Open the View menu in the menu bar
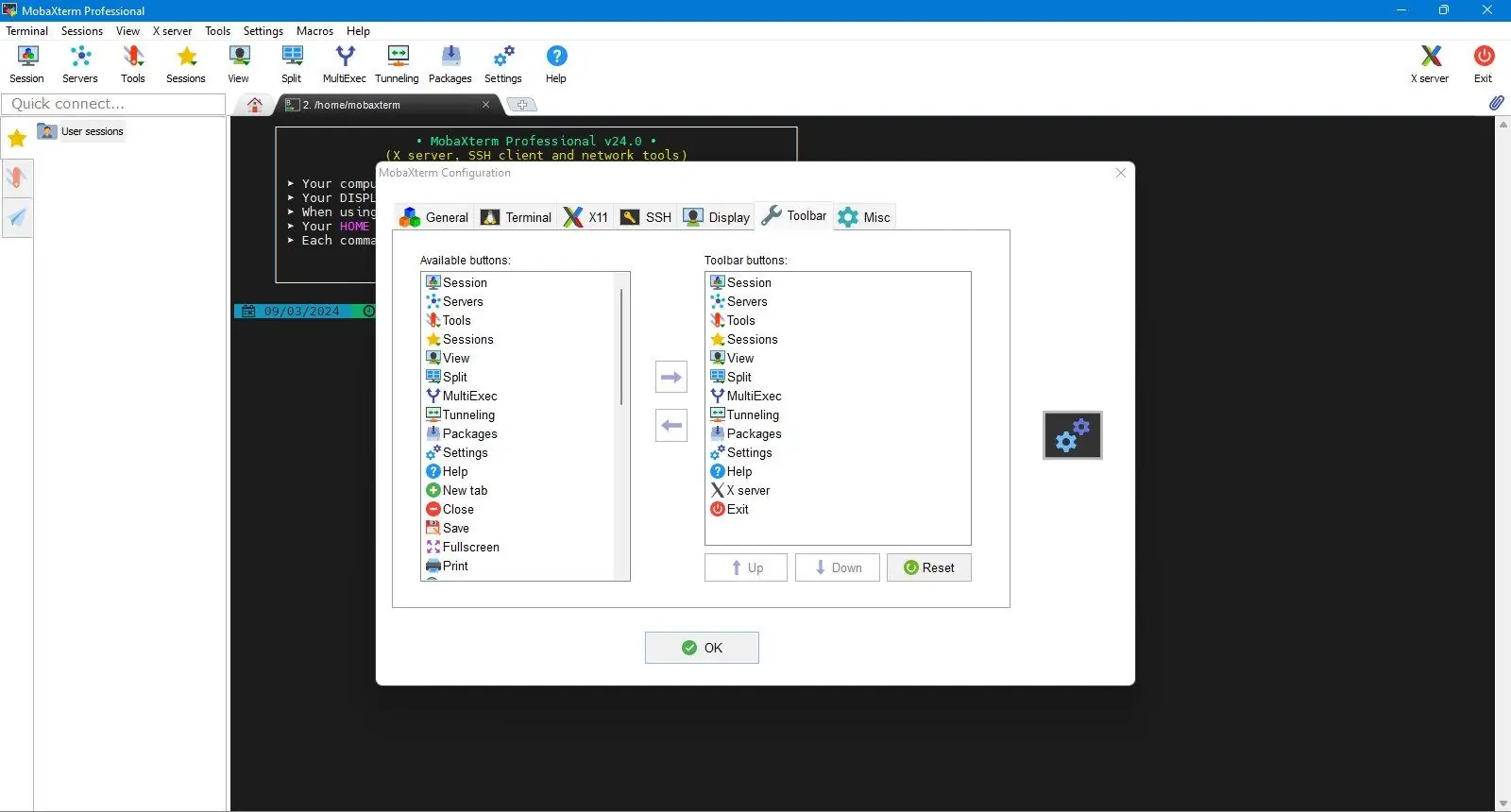This screenshot has width=1511, height=812. 127,31
